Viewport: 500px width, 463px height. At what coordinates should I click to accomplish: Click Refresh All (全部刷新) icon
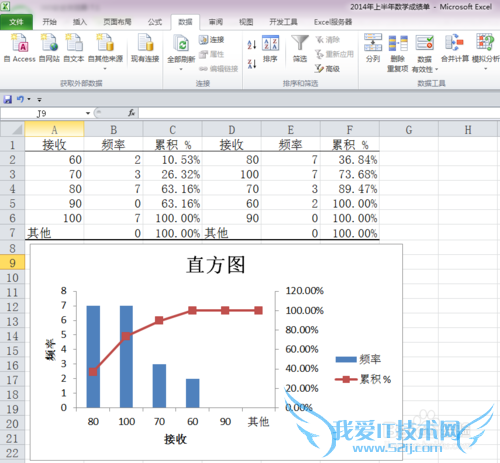coord(181,44)
